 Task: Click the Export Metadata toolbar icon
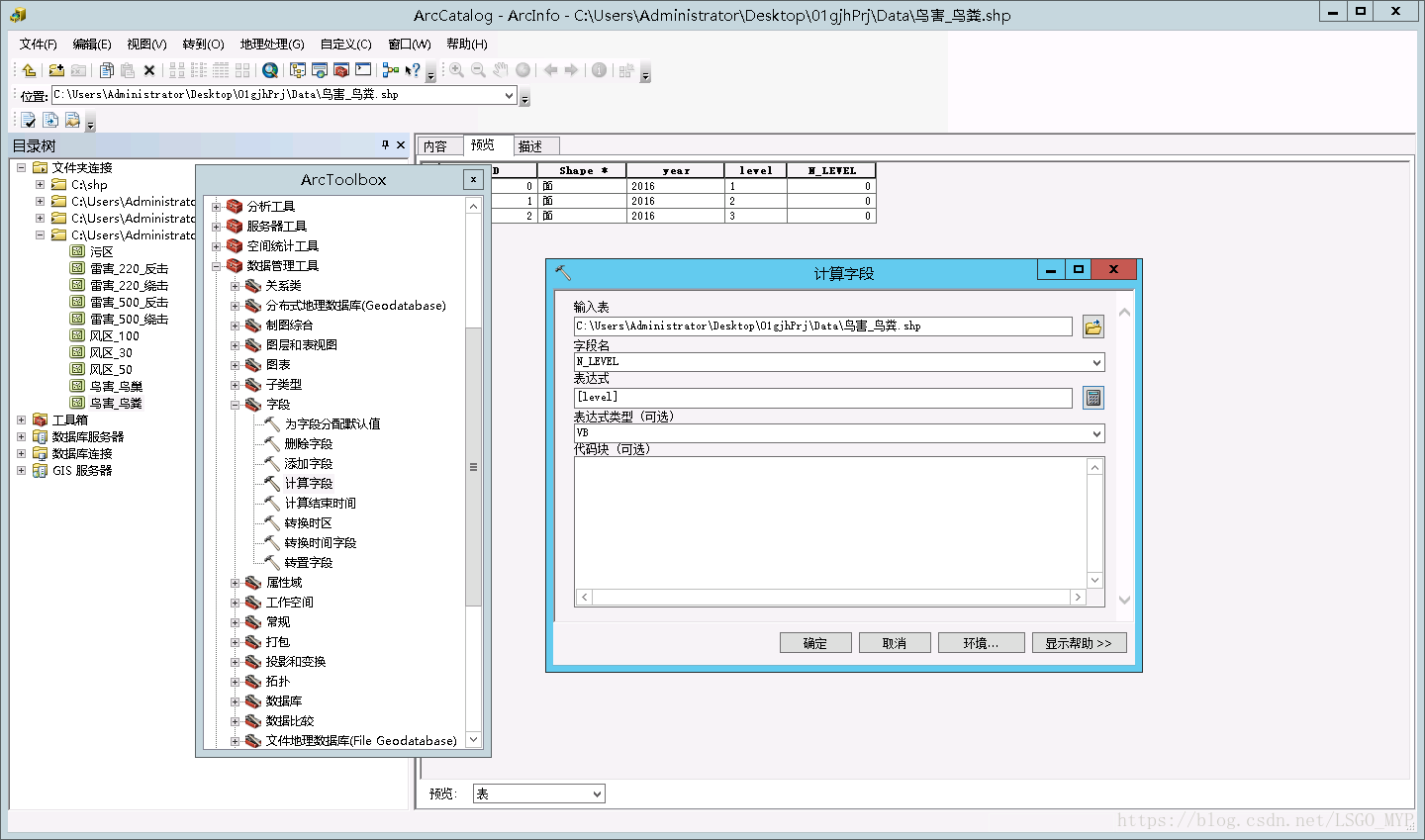[x=72, y=121]
